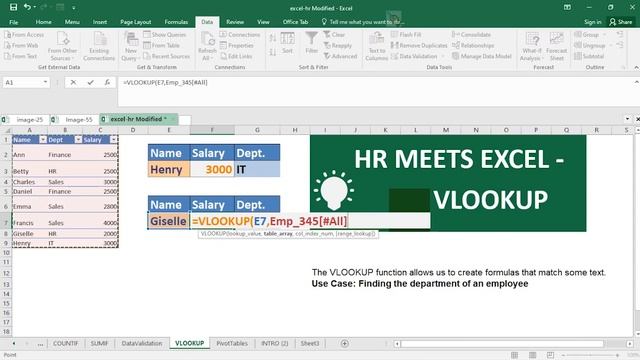The width and height of the screenshot is (640, 360).
Task: Switch to the Page Layout tab
Action: [136, 22]
